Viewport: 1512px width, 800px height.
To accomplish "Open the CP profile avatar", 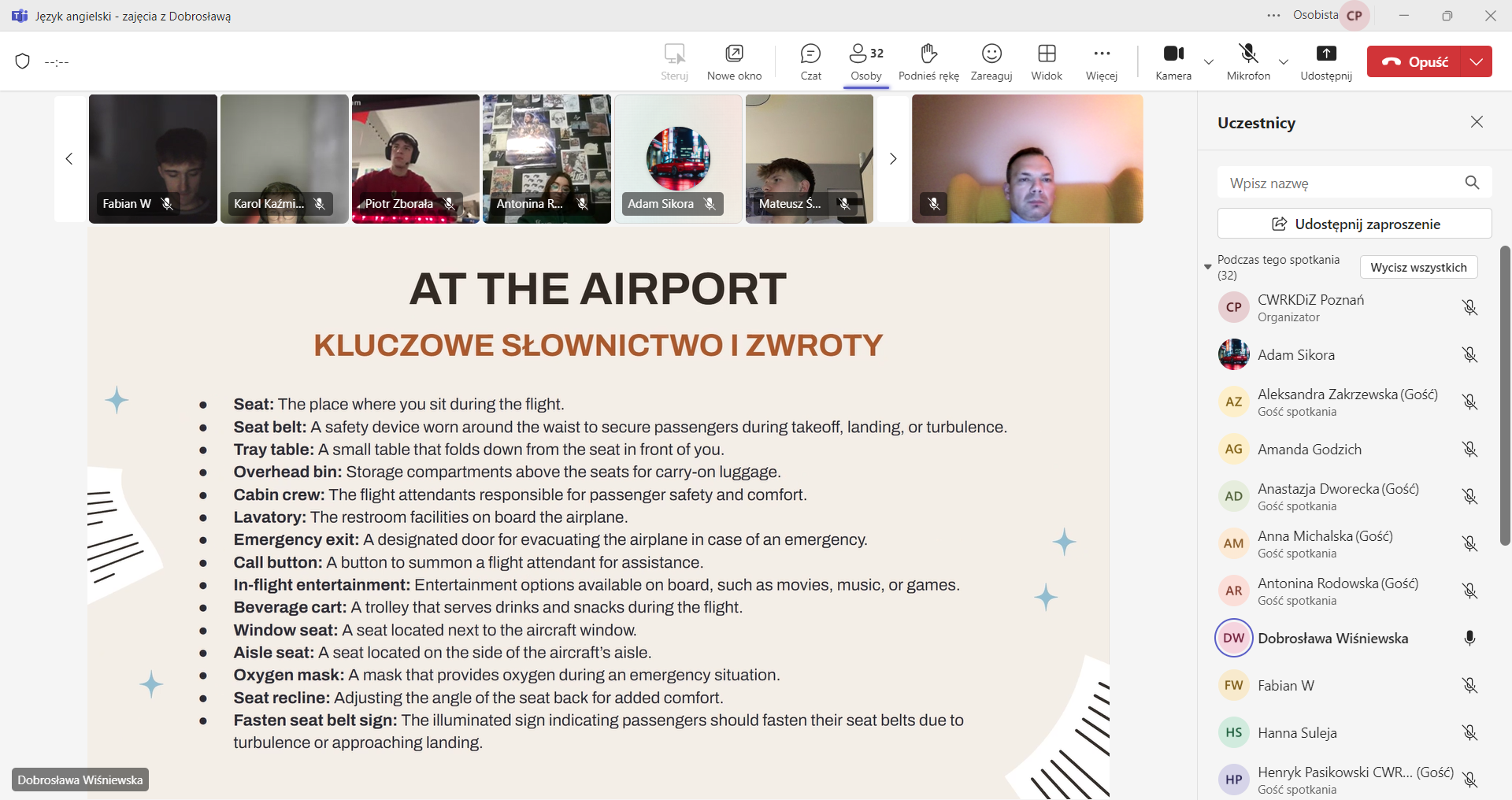I will (1354, 16).
